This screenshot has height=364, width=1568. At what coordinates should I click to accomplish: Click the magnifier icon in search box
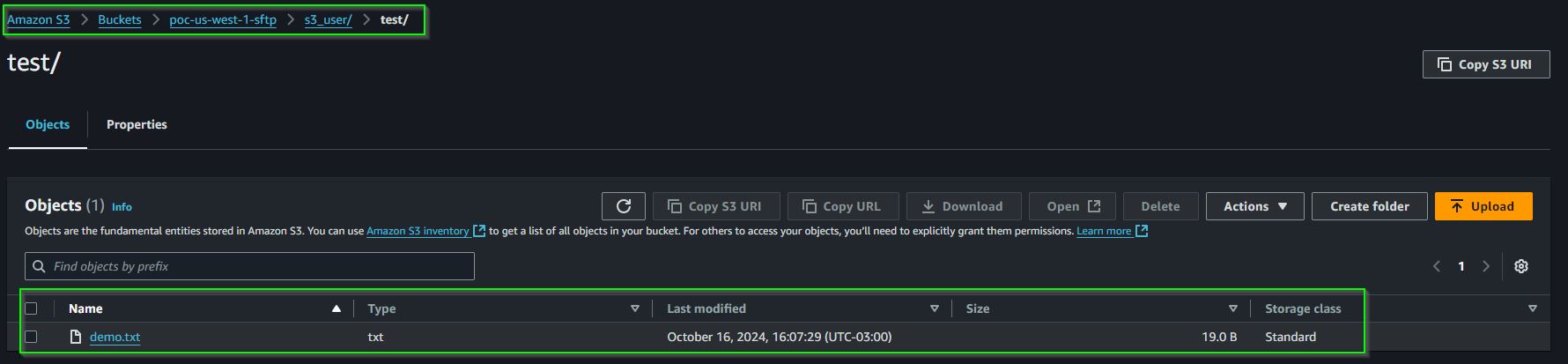pyautogui.click(x=39, y=266)
